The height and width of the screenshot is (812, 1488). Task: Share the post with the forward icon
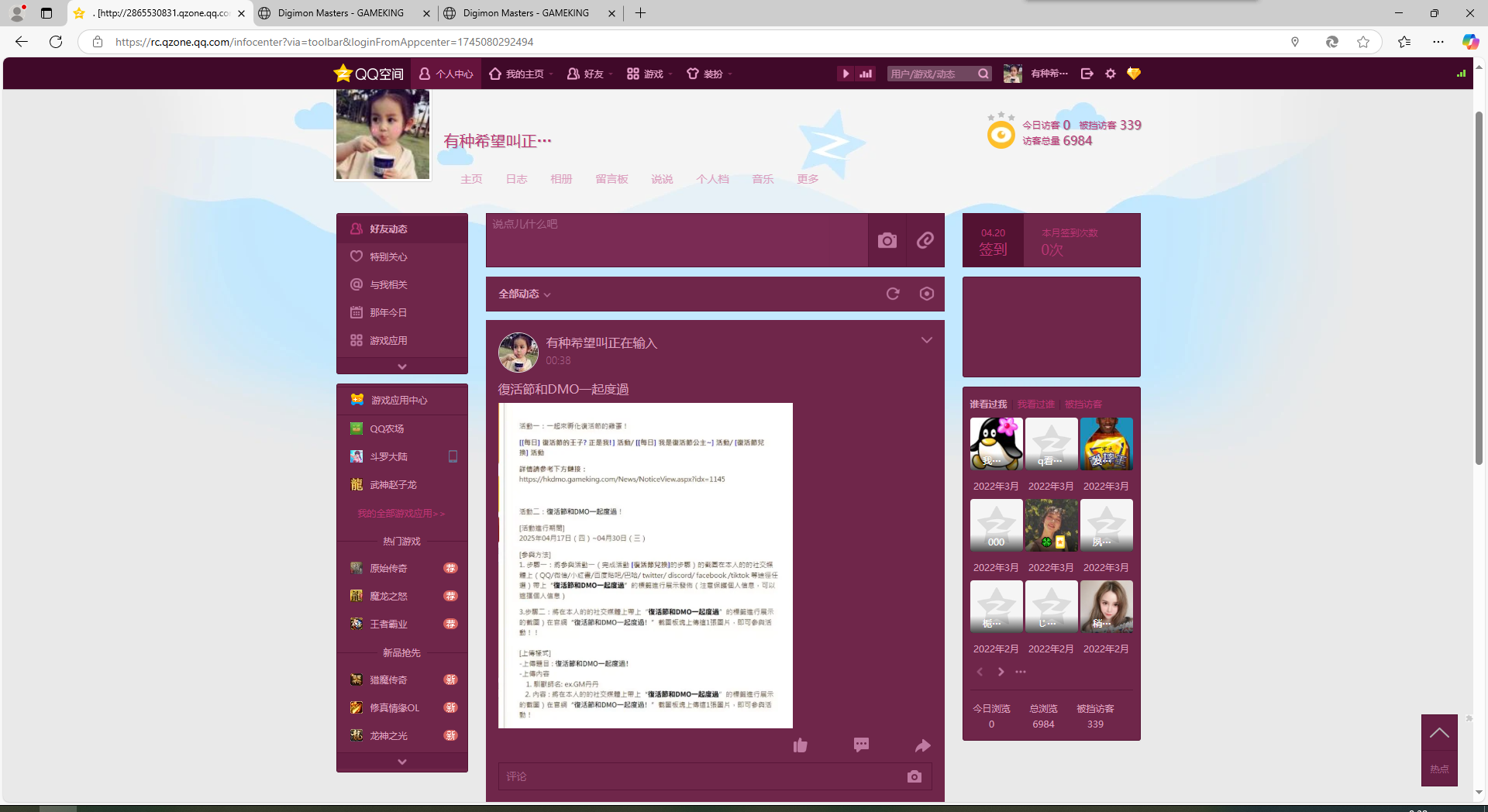click(922, 745)
